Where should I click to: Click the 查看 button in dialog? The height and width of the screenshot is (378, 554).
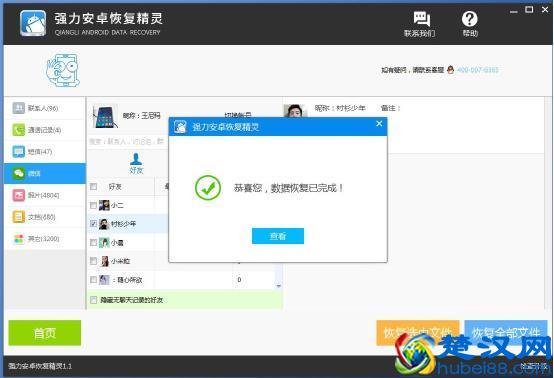click(278, 236)
